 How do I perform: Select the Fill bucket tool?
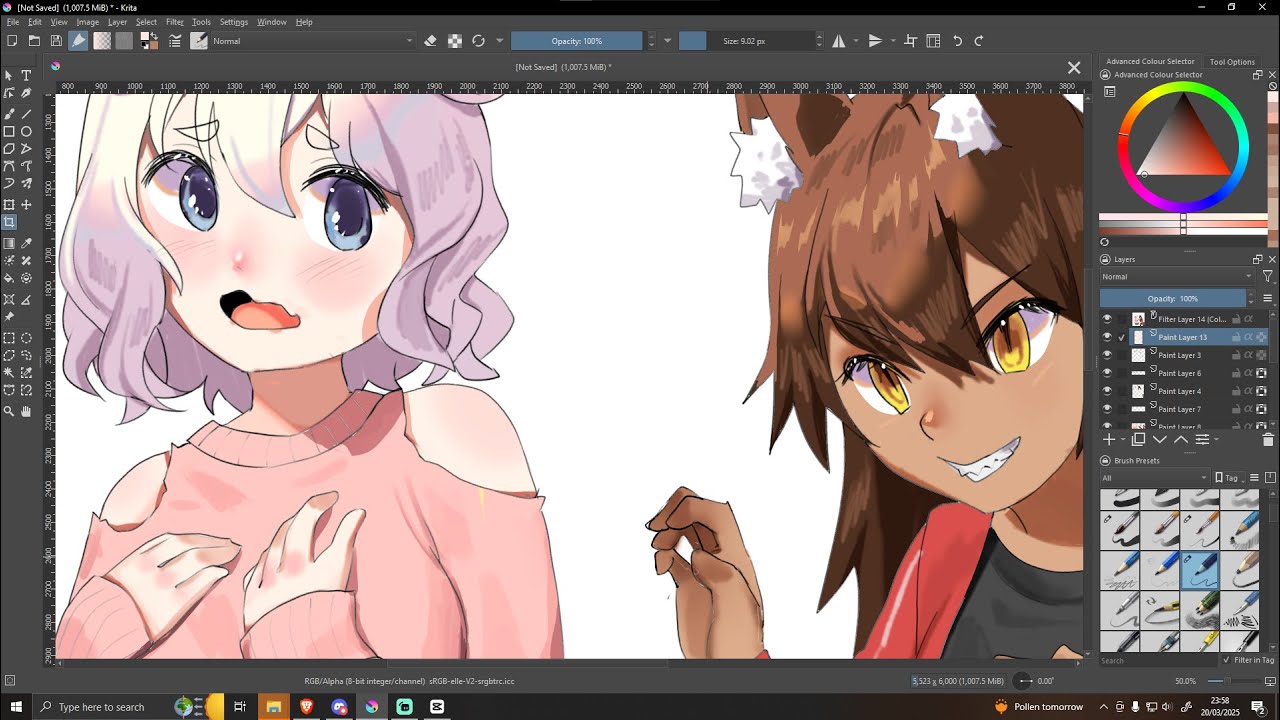click(9, 278)
